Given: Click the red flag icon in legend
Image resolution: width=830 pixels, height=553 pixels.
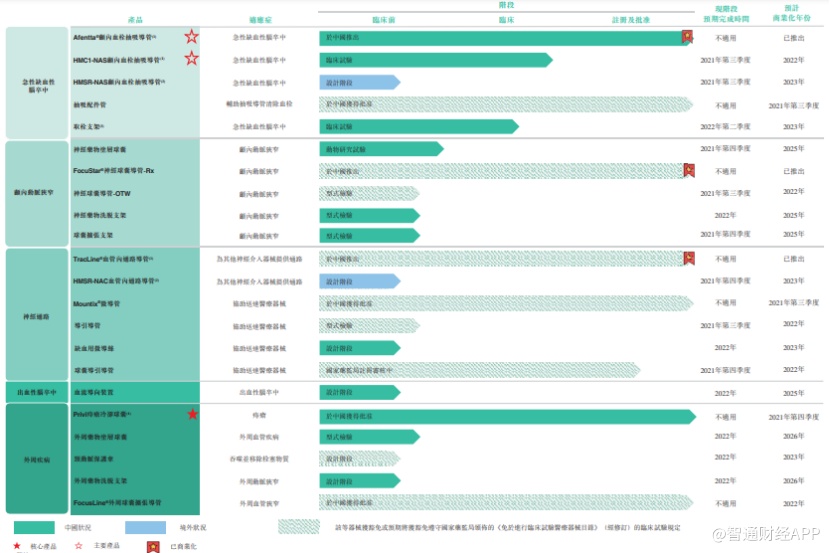Looking at the screenshot, I should 153,547.
